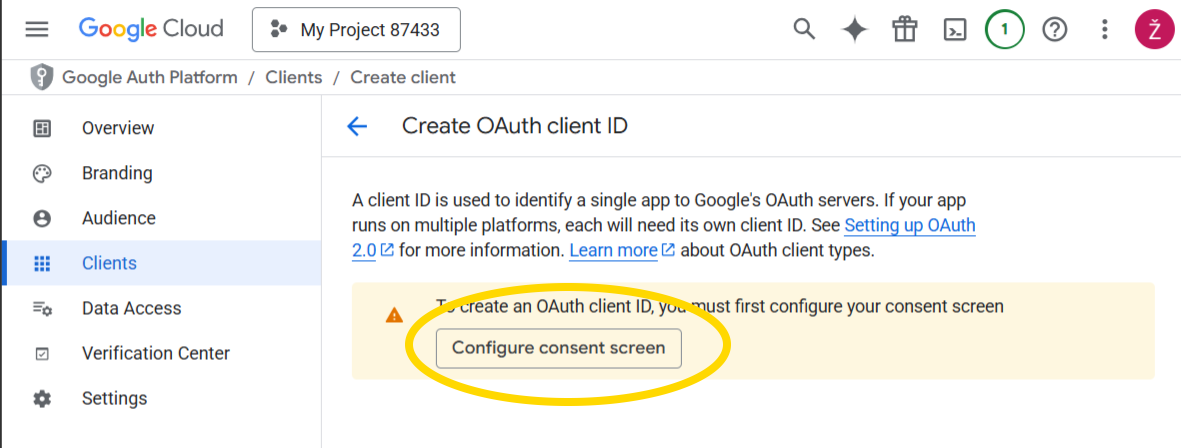Open the My Project 87433 project picker
Viewport: 1181px width, 448px height.
click(x=356, y=30)
